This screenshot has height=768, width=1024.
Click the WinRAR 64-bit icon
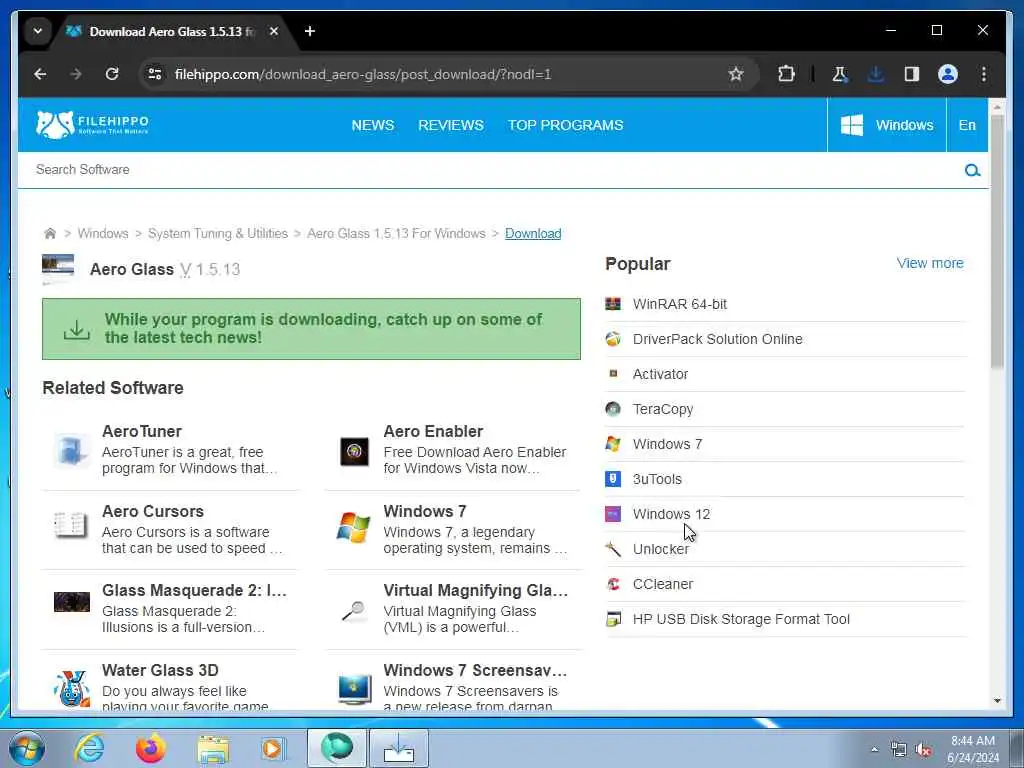pyautogui.click(x=613, y=304)
